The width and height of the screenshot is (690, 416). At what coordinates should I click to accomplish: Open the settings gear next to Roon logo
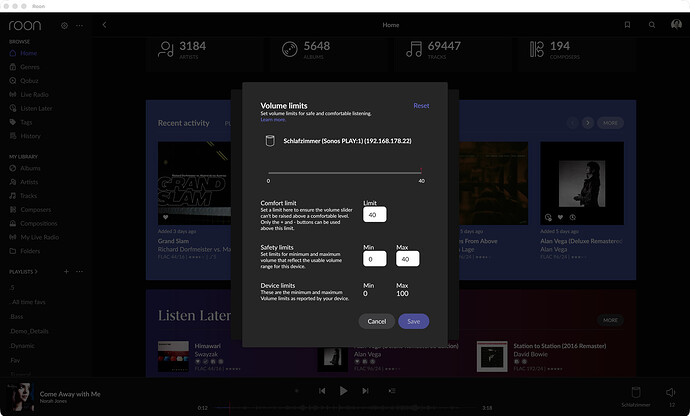pos(64,26)
